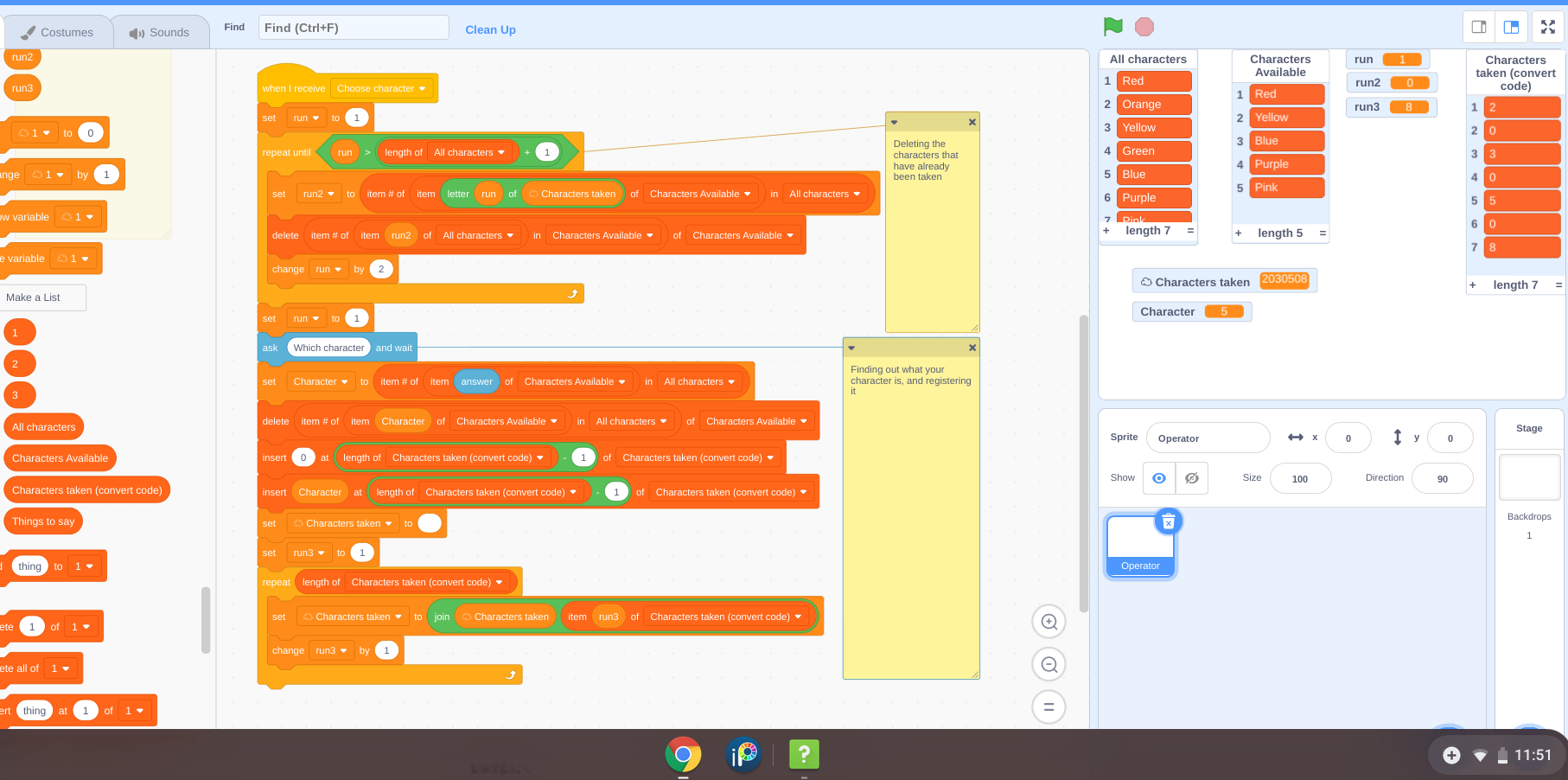Switch to large stage layout

1511,27
